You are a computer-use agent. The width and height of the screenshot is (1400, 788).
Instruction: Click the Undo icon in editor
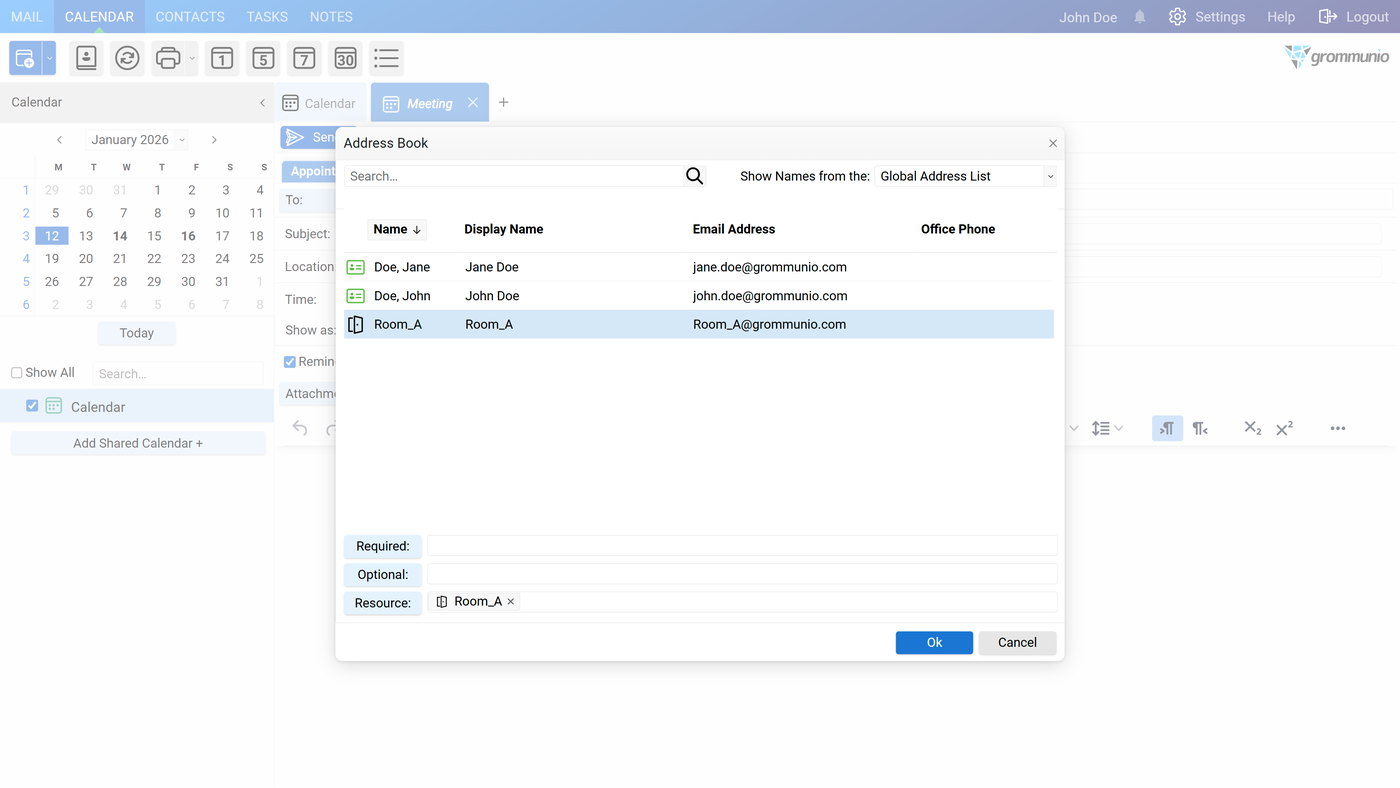pyautogui.click(x=300, y=428)
